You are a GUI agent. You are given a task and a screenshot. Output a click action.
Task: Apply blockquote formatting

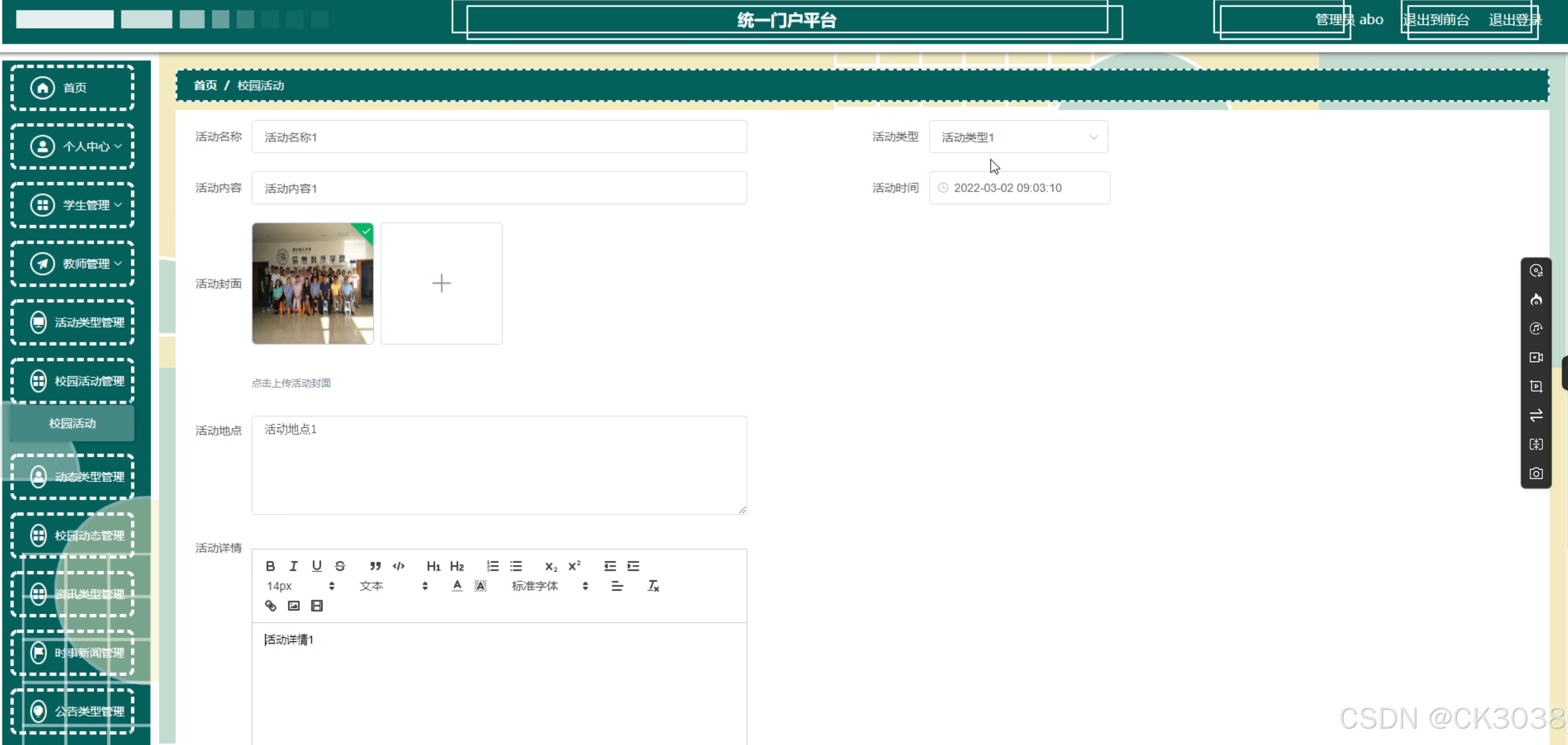point(375,566)
